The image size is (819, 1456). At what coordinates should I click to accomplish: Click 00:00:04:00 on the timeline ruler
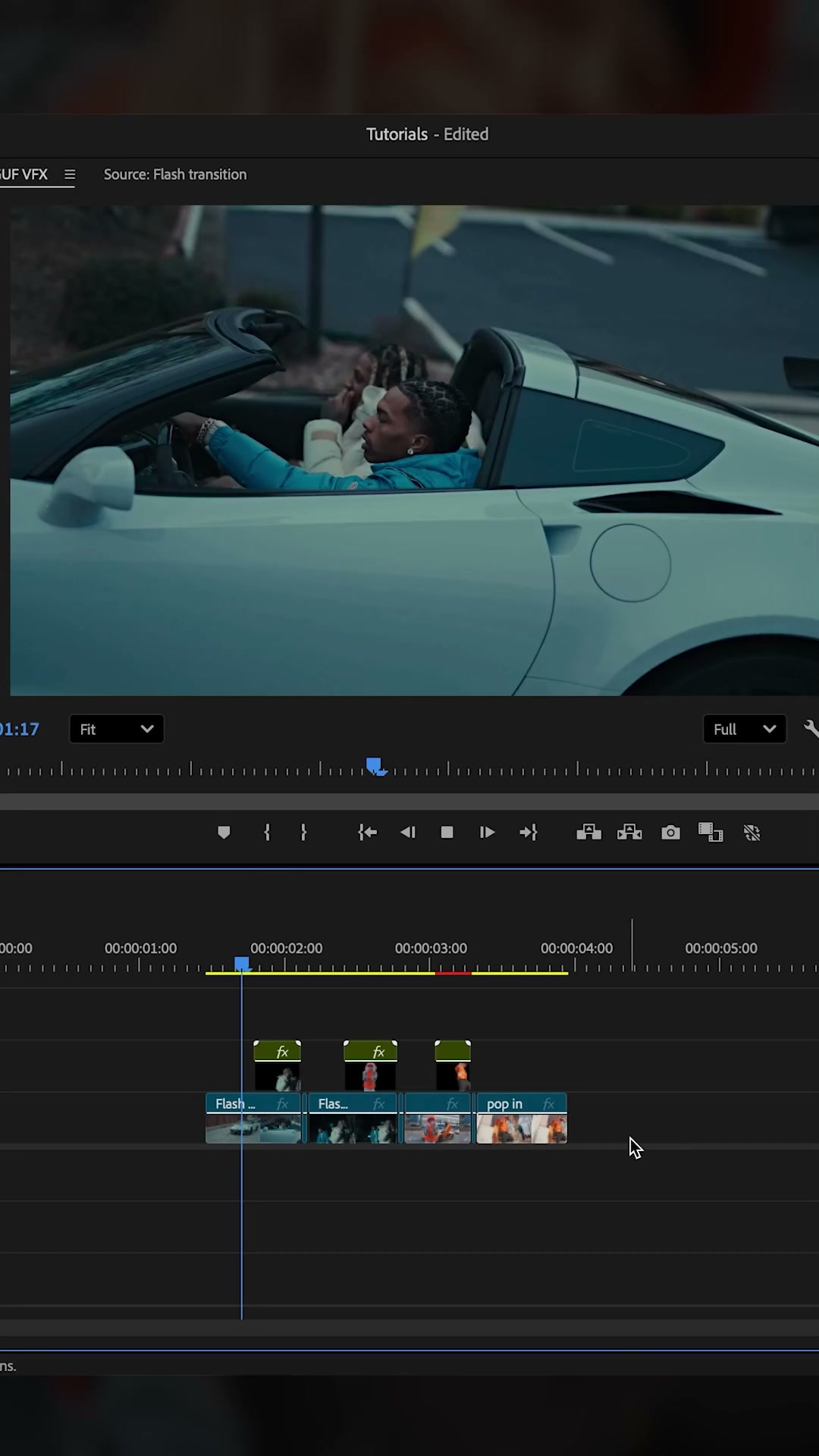[x=576, y=948]
